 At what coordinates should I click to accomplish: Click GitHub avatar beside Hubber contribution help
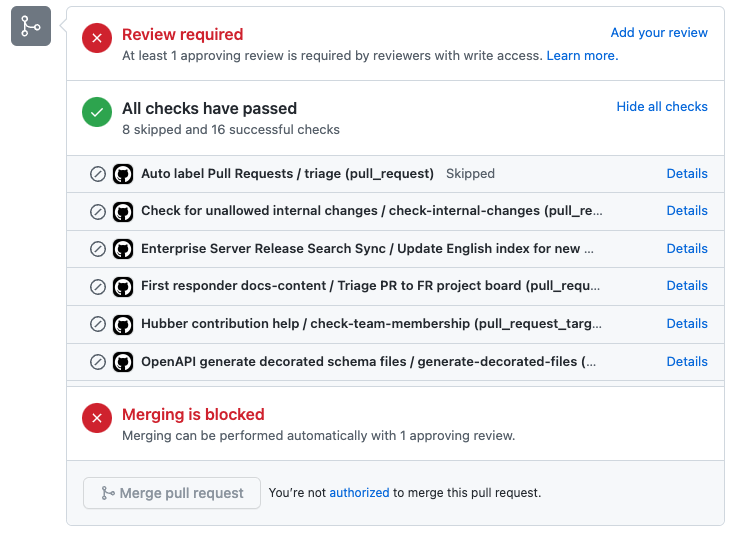(x=123, y=324)
